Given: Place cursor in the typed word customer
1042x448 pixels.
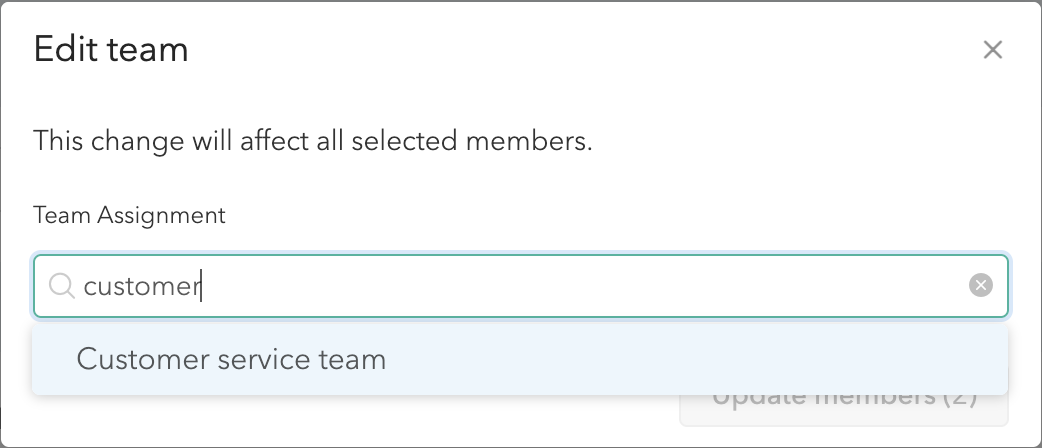Looking at the screenshot, I should [141, 287].
